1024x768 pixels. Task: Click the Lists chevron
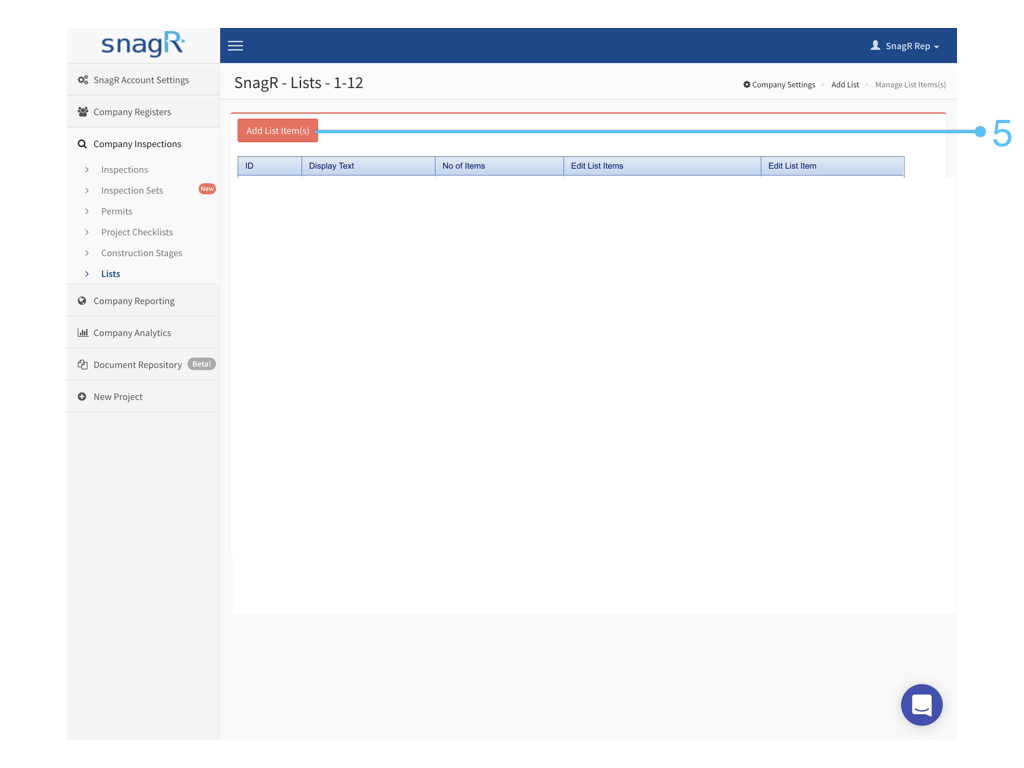pos(87,274)
